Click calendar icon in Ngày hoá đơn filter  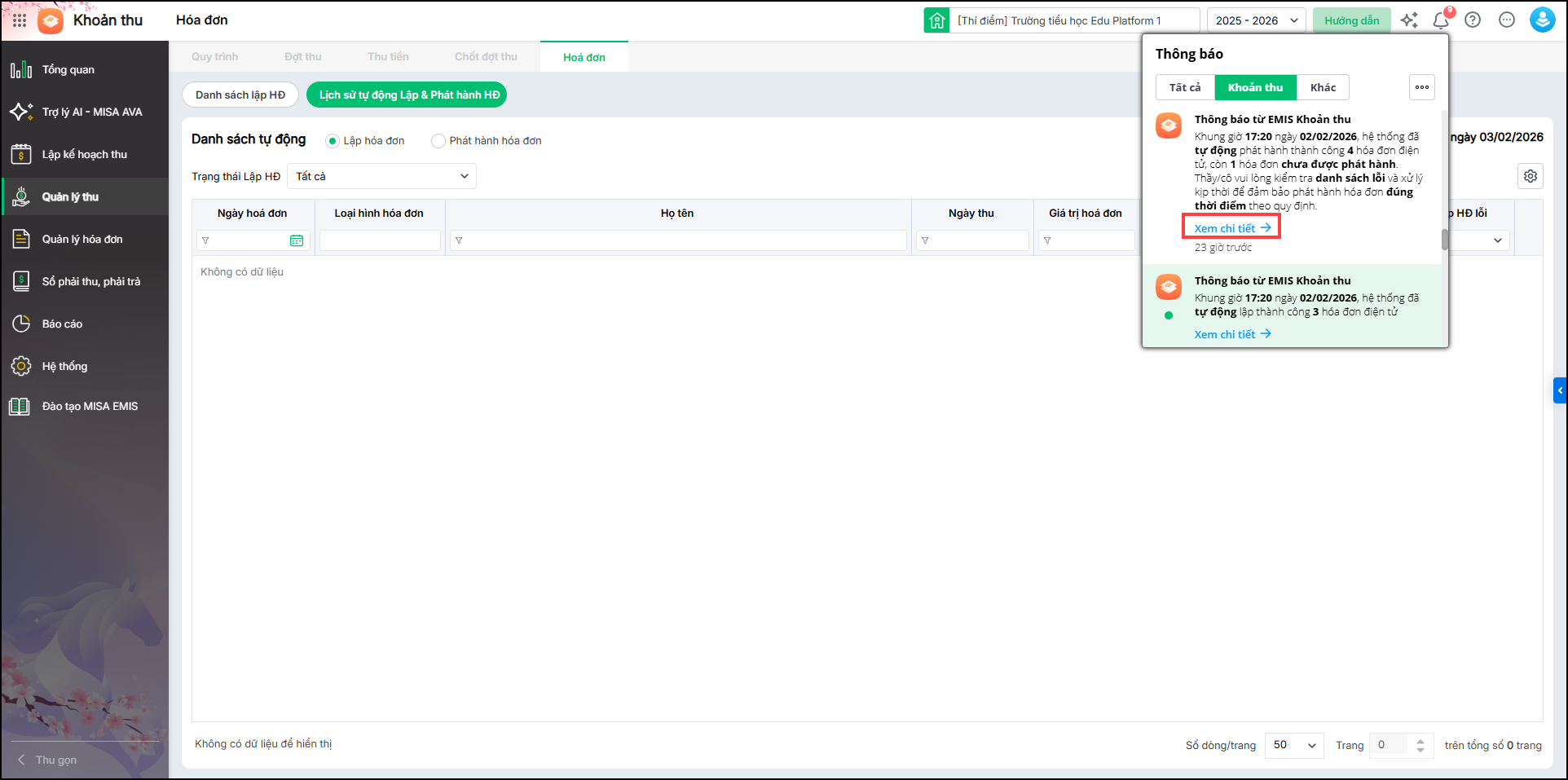[297, 240]
